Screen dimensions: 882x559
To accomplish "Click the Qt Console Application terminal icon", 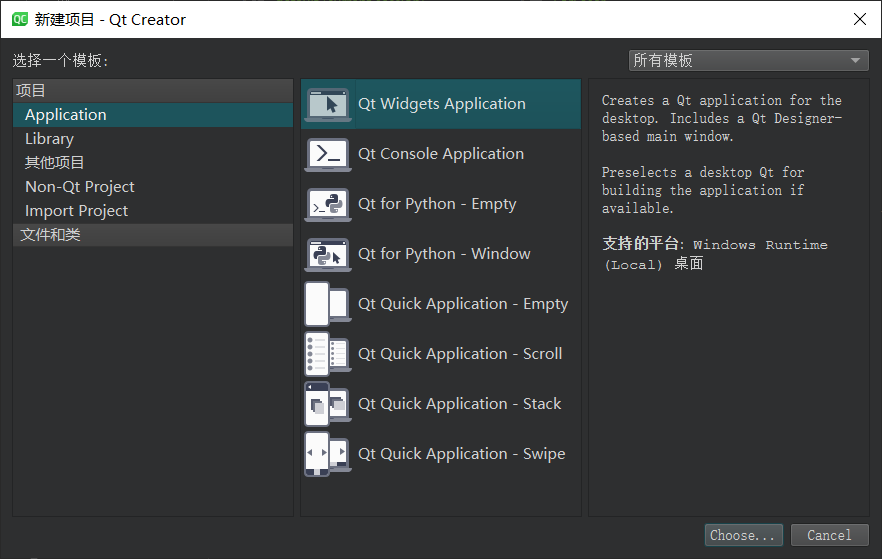I will (x=328, y=155).
